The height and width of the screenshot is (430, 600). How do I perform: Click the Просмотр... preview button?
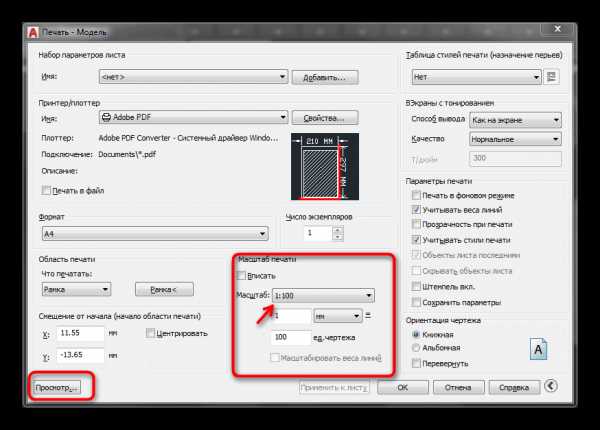tap(57, 388)
